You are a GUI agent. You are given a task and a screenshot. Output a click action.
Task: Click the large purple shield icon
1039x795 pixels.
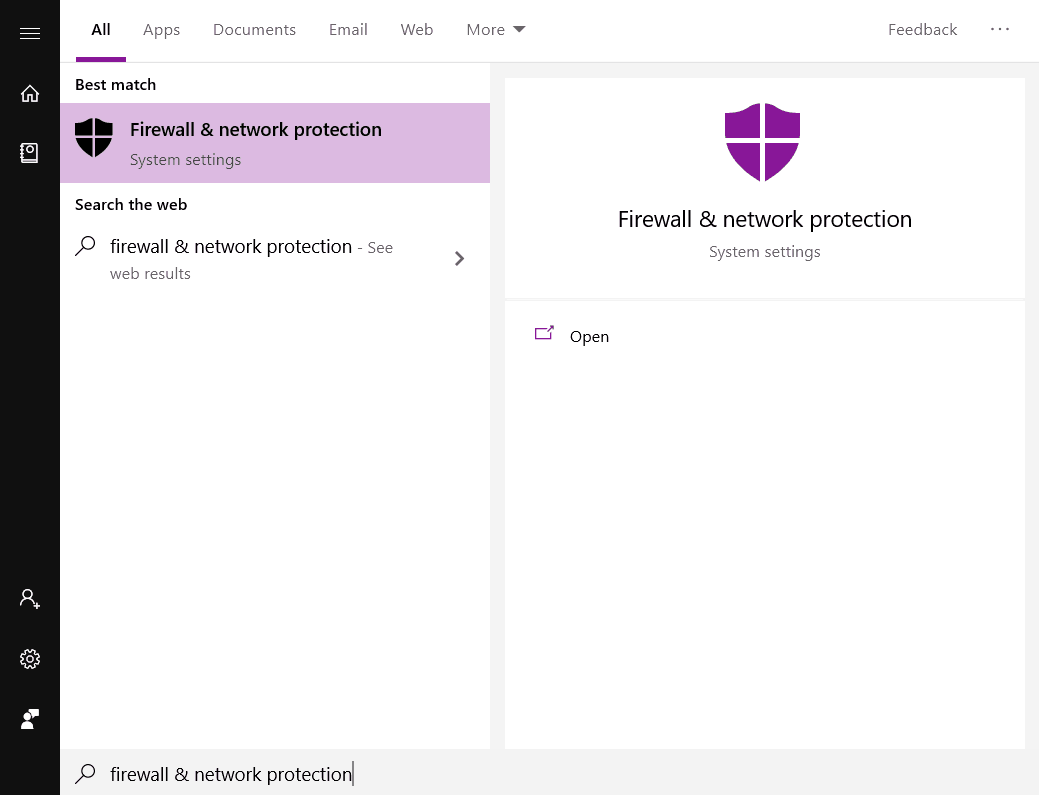[763, 142]
